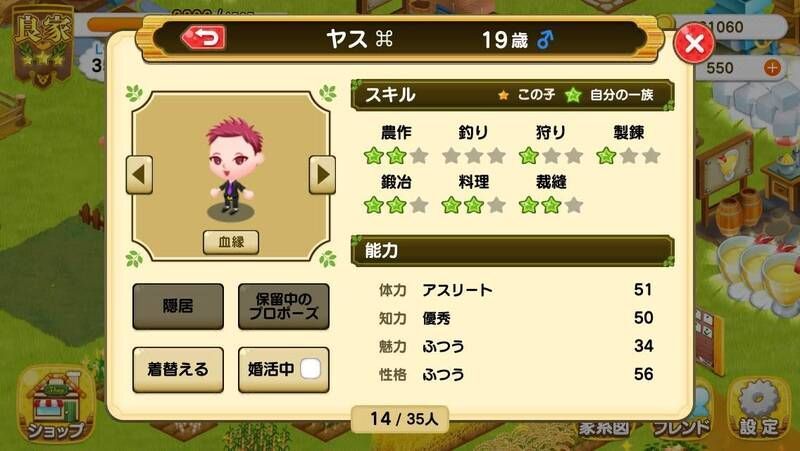
Task: Click the 隠居 retire button
Action: pos(178,306)
